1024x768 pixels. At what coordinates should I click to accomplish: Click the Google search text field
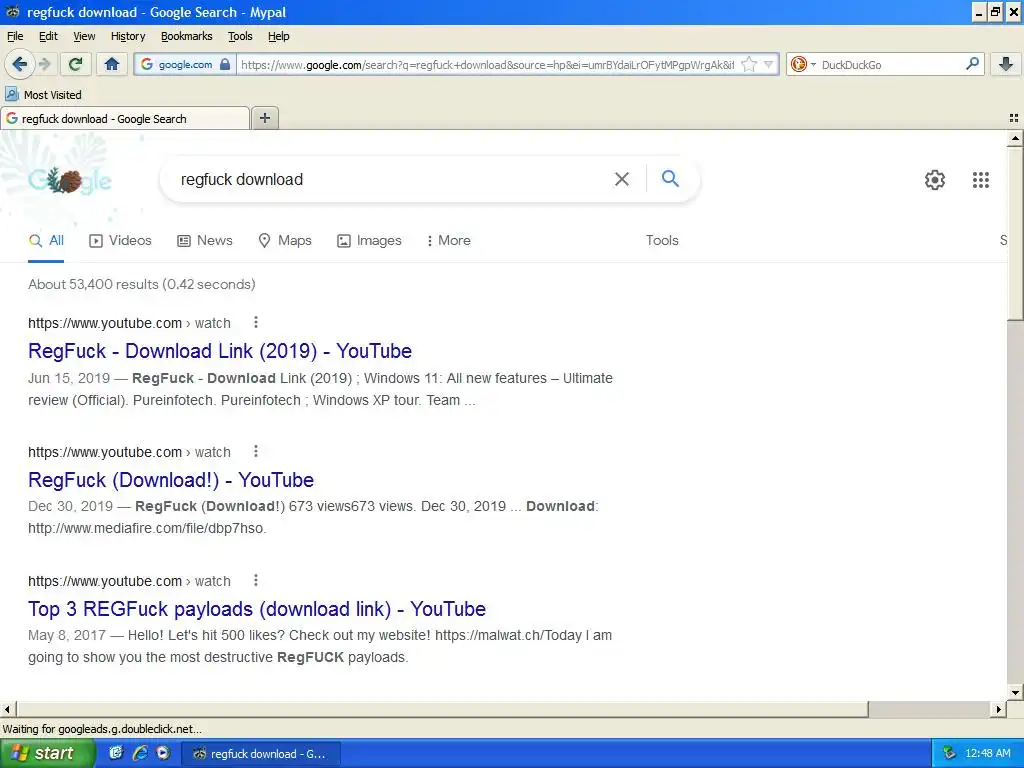[392, 180]
